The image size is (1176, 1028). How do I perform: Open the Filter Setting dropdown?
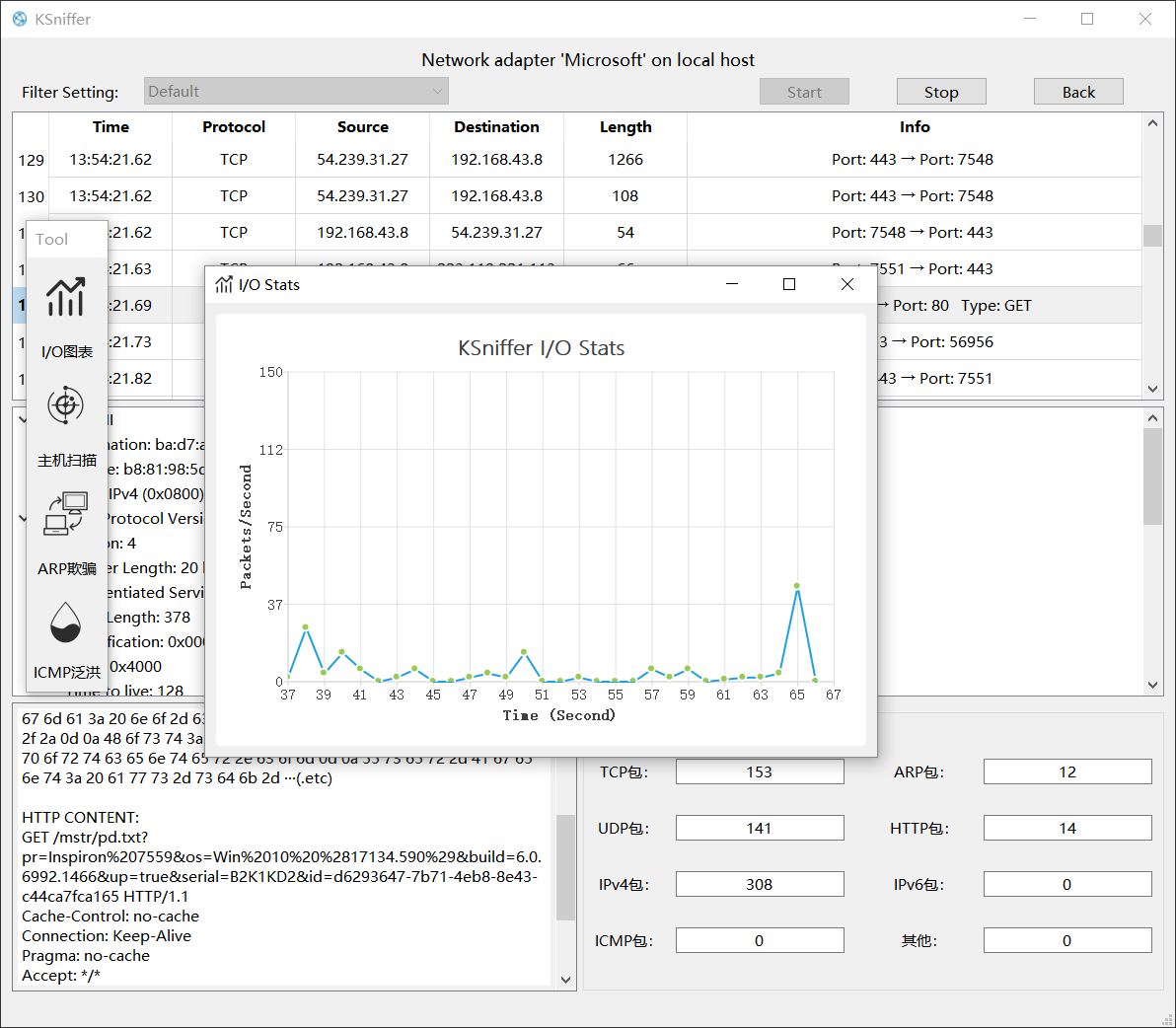click(x=296, y=92)
